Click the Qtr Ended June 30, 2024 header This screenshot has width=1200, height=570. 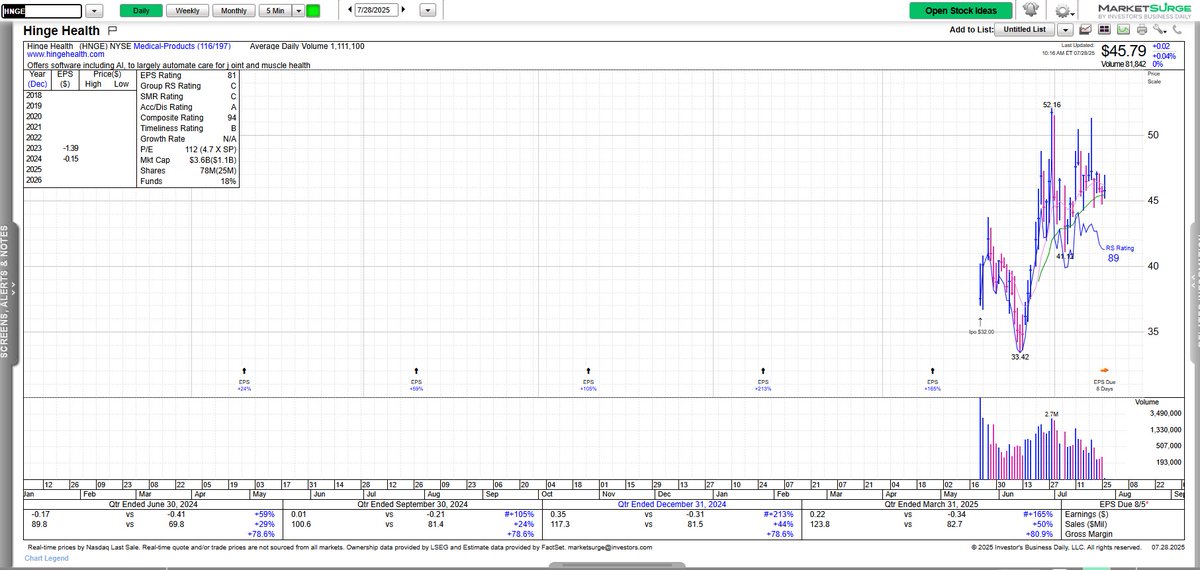[154, 504]
